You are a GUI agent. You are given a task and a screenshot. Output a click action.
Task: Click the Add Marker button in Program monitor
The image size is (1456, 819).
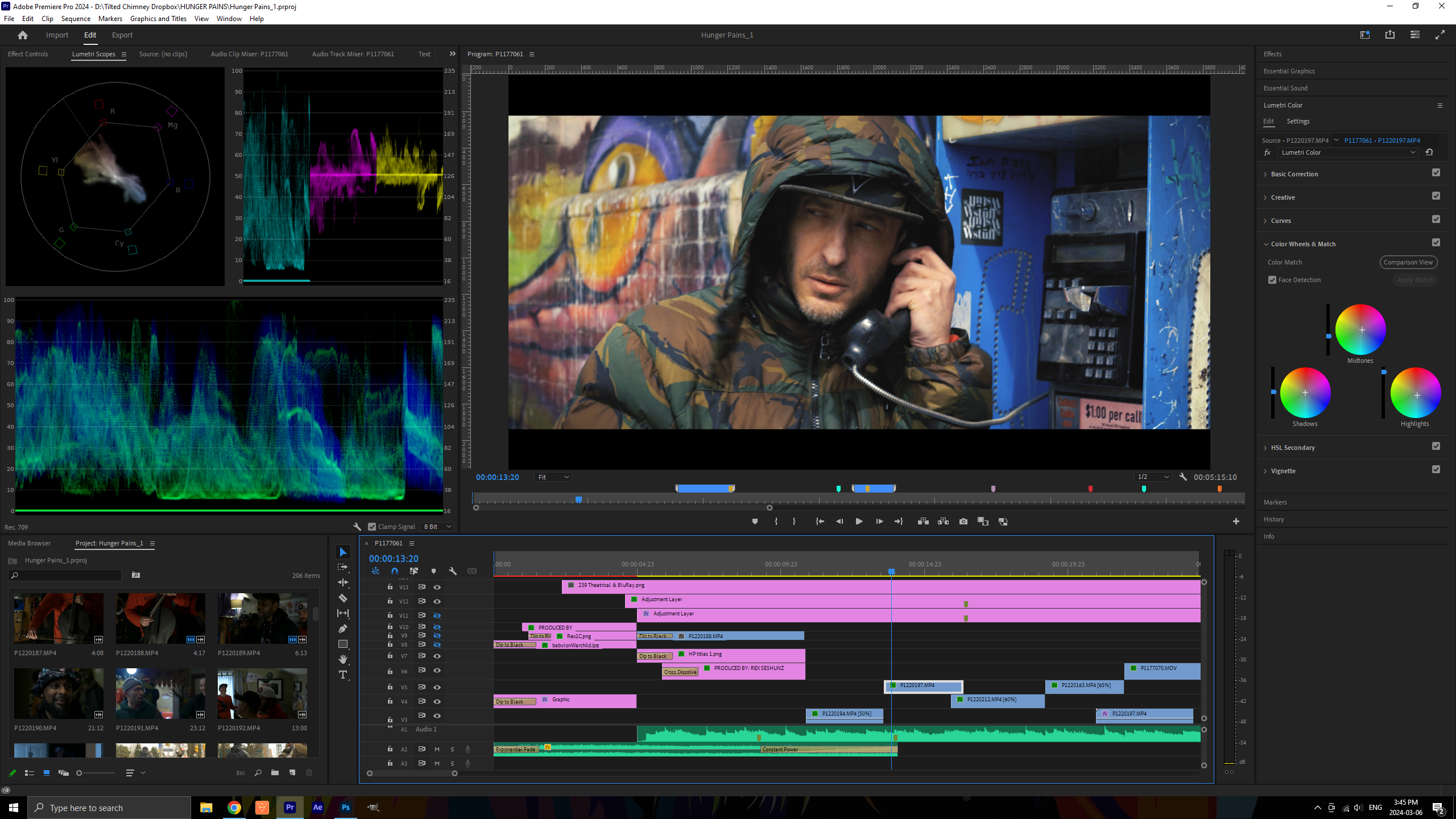755,521
